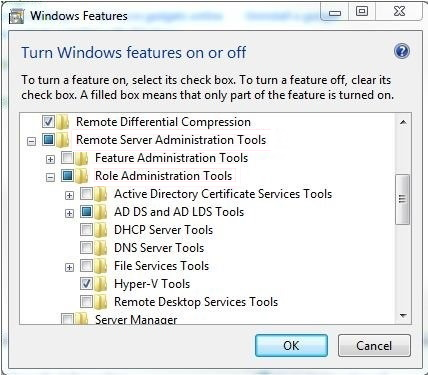Check Remote Desktop Services Tools checkbox
428x375 pixels.
[x=86, y=302]
